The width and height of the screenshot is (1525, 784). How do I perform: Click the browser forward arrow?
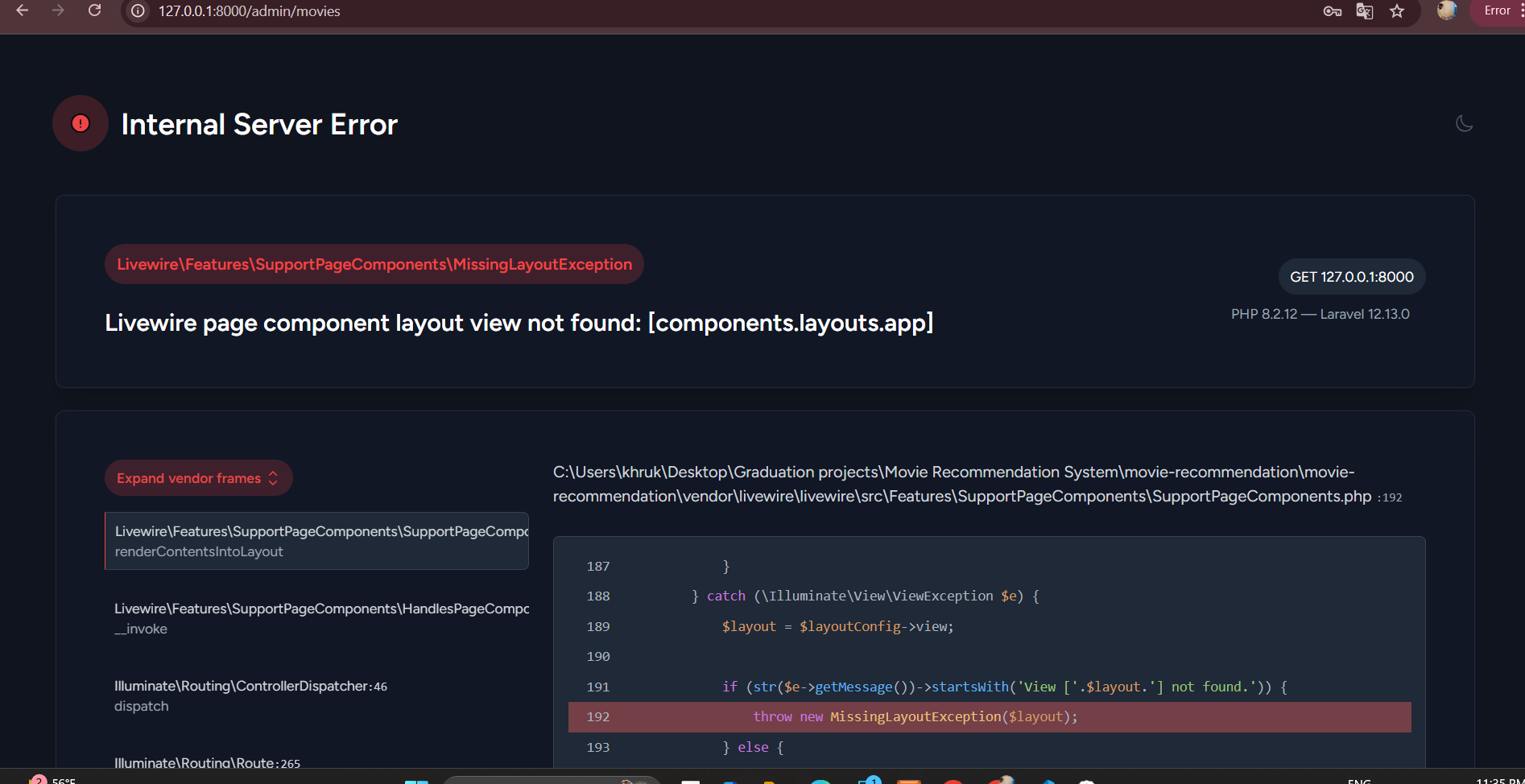[58, 10]
